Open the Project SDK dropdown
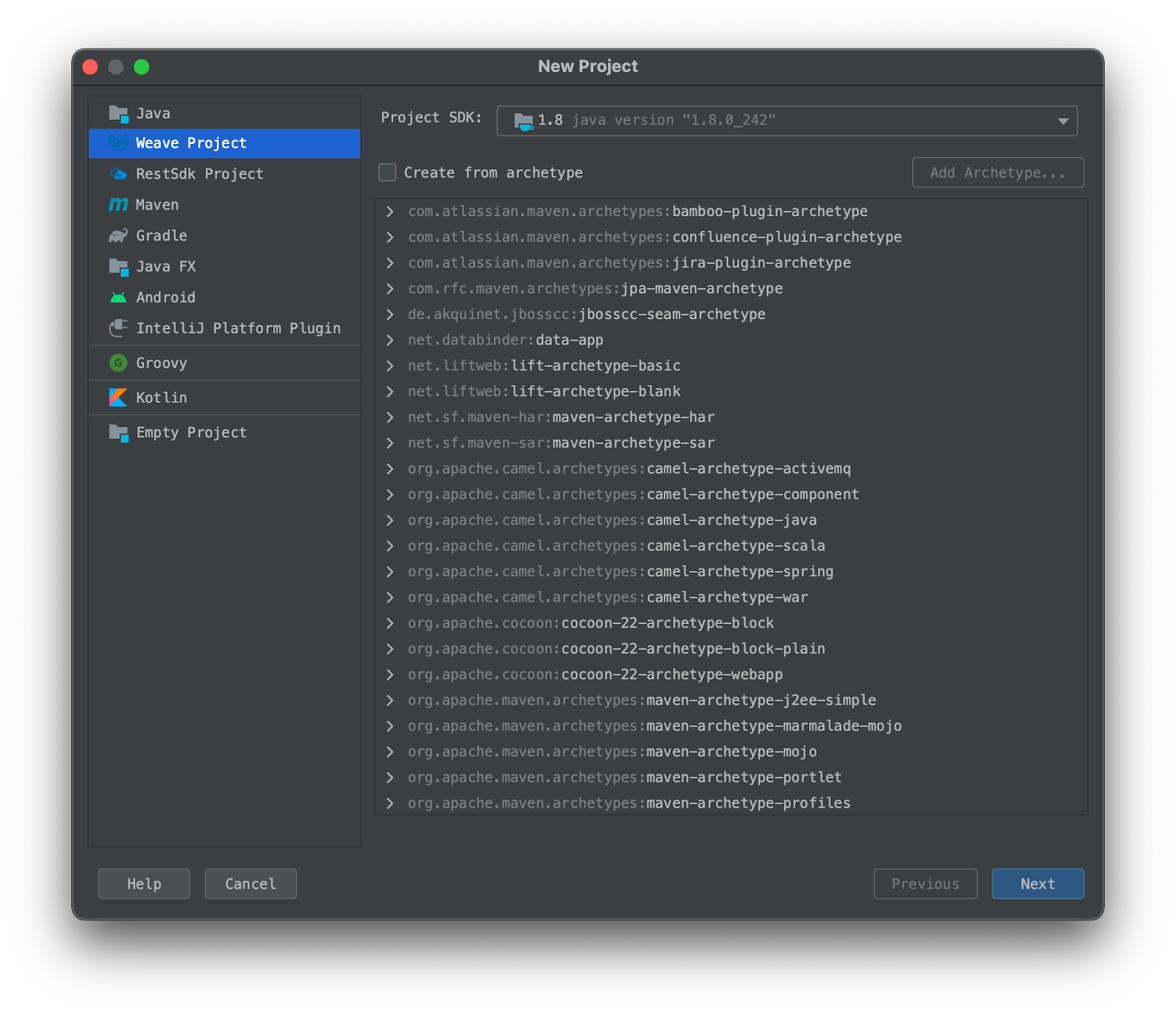Image resolution: width=1176 pixels, height=1015 pixels. pyautogui.click(x=1062, y=121)
